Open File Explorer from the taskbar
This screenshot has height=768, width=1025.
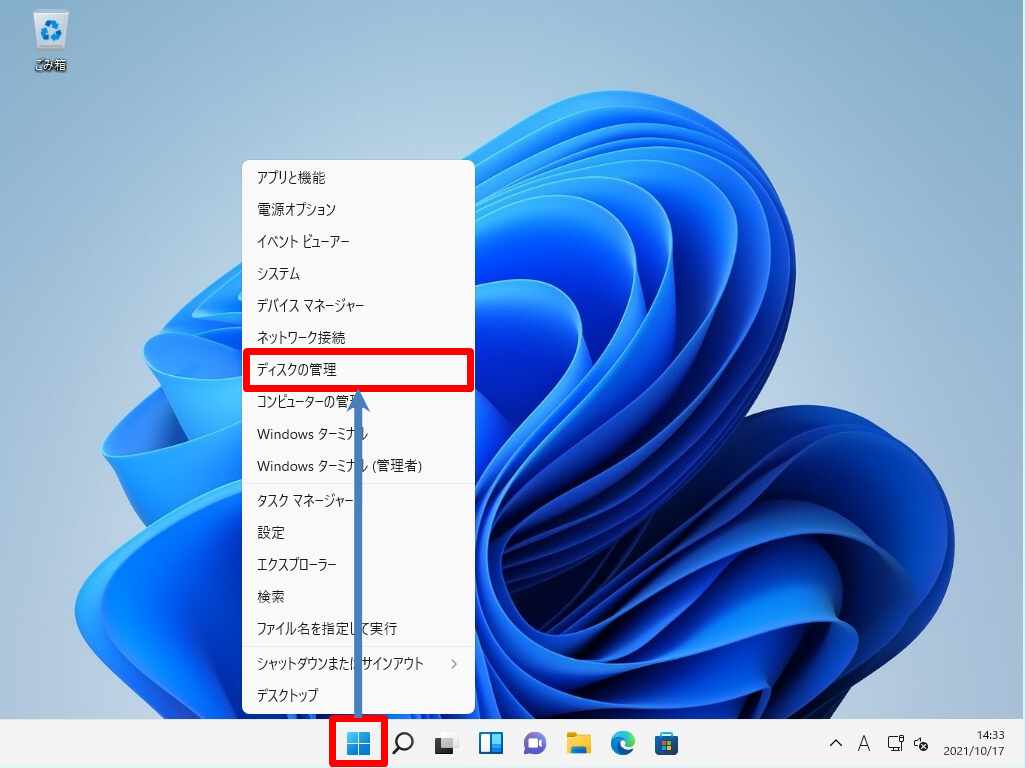coord(578,743)
